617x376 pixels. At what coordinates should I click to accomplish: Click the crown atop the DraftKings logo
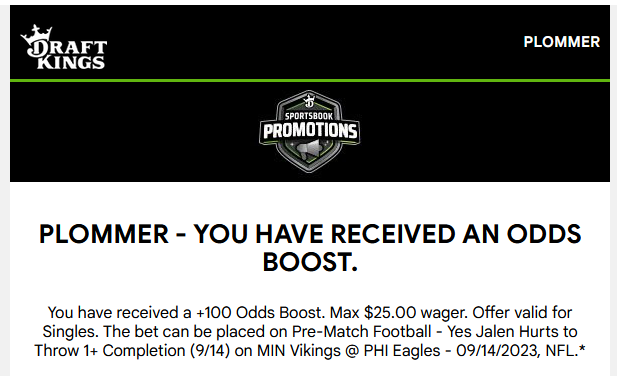point(36,33)
